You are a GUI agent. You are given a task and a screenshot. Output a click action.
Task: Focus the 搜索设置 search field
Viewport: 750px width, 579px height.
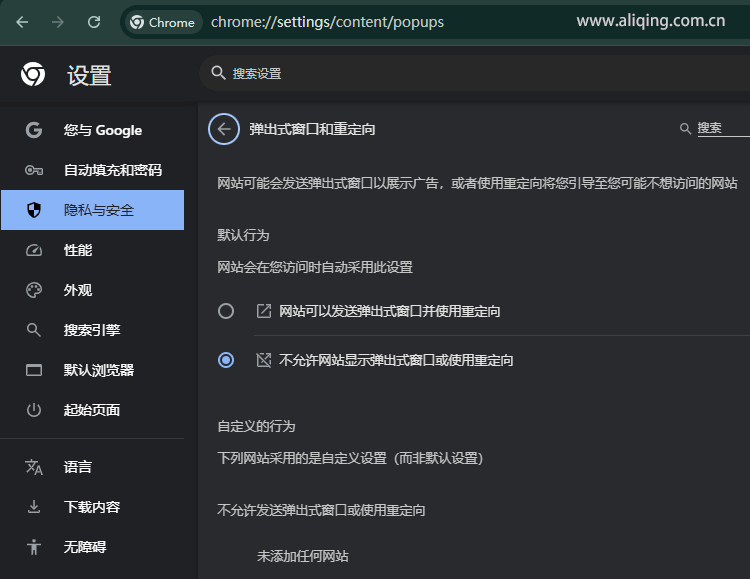tap(474, 73)
